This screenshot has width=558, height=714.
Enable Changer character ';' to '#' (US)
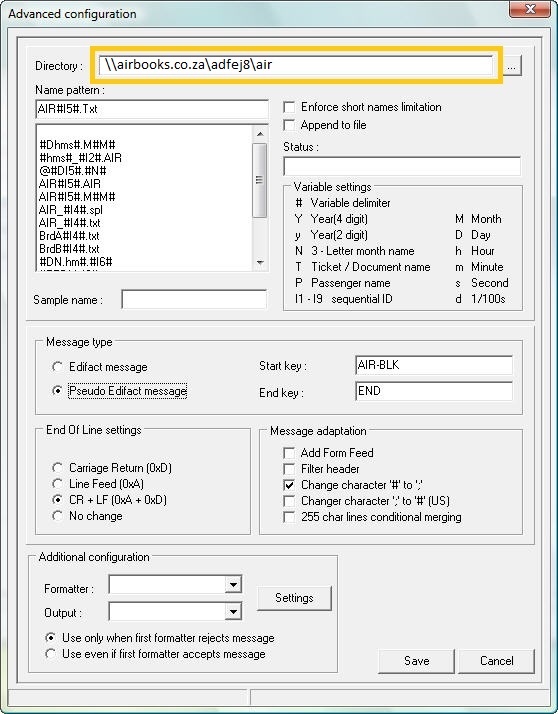coord(289,501)
